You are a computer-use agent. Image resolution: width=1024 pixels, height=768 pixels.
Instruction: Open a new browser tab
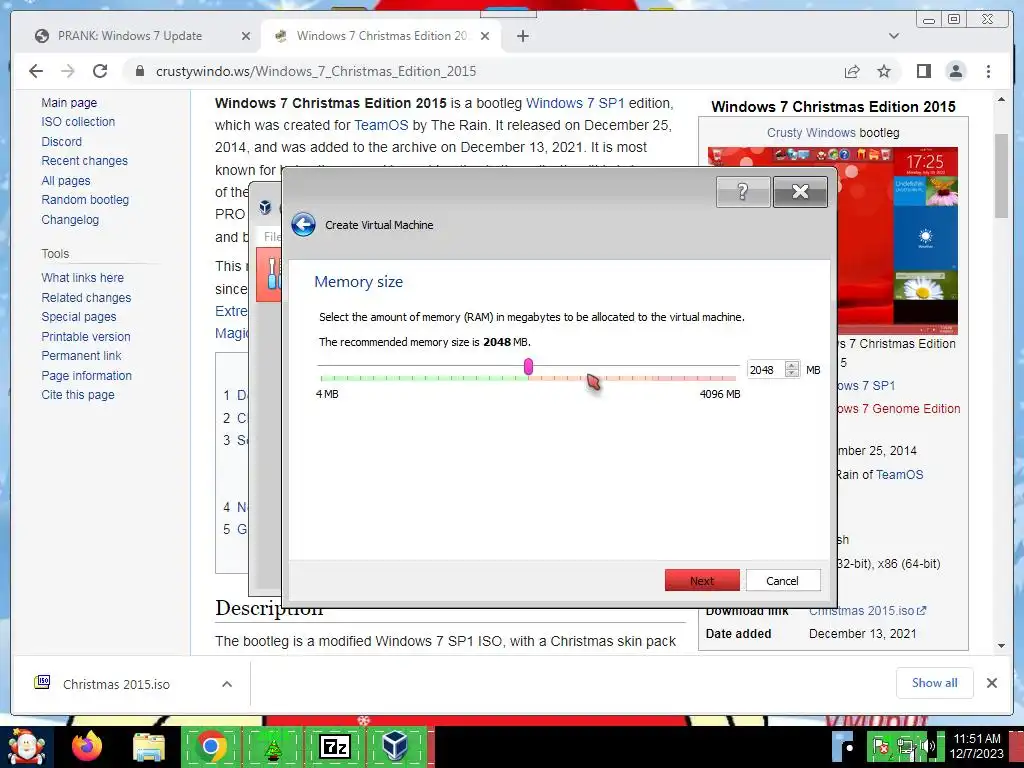click(x=522, y=36)
